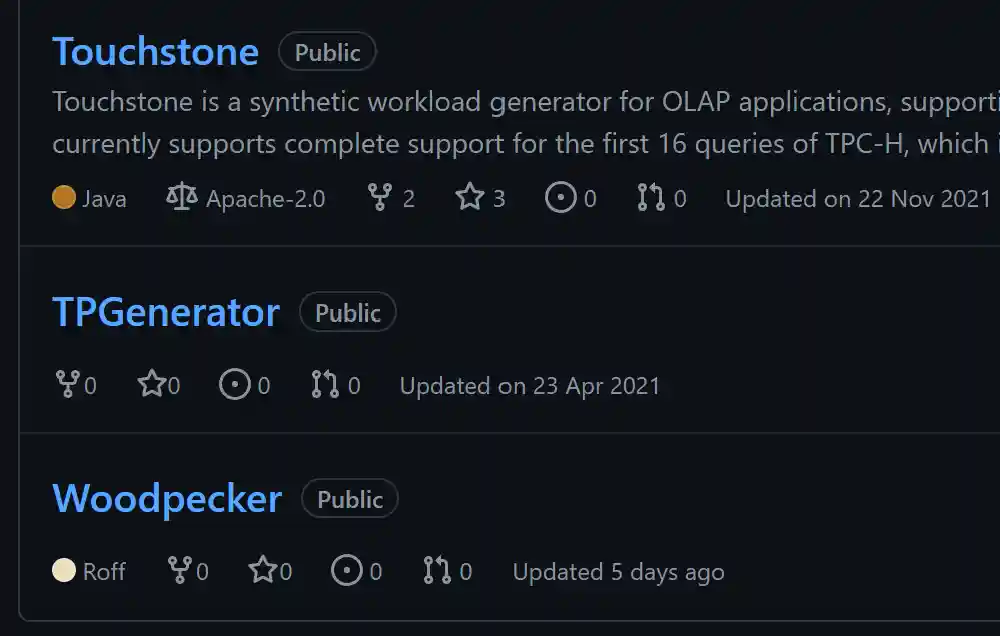Click the Apache-2.0 license text
This screenshot has width=1000, height=636.
tap(265, 199)
